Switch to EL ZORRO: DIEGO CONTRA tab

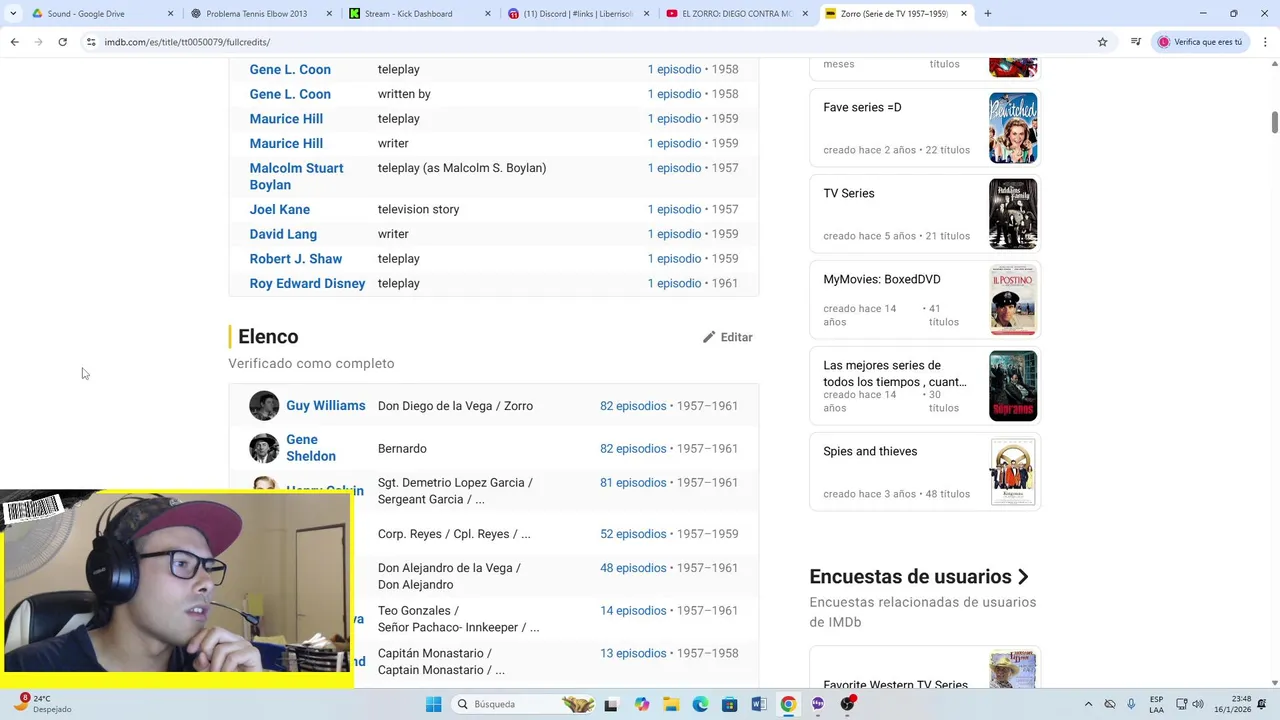pyautogui.click(x=737, y=14)
